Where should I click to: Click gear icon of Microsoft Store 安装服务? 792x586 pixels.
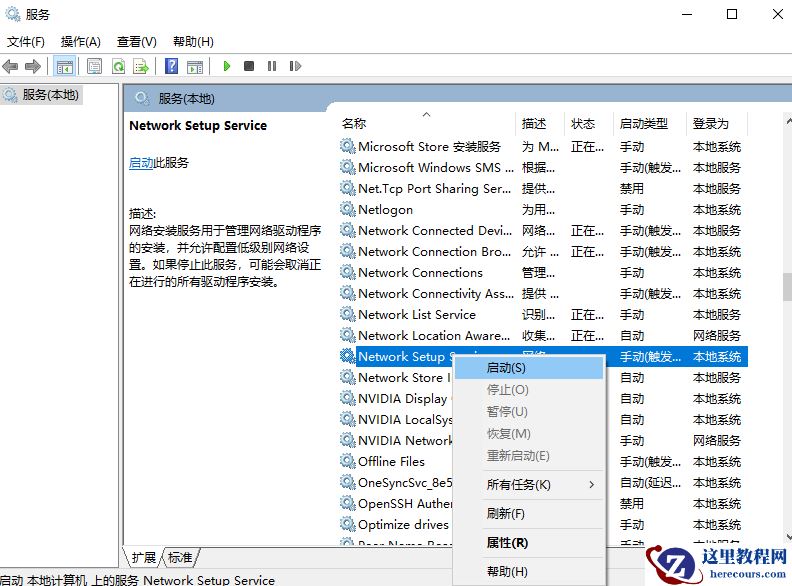pyautogui.click(x=348, y=146)
